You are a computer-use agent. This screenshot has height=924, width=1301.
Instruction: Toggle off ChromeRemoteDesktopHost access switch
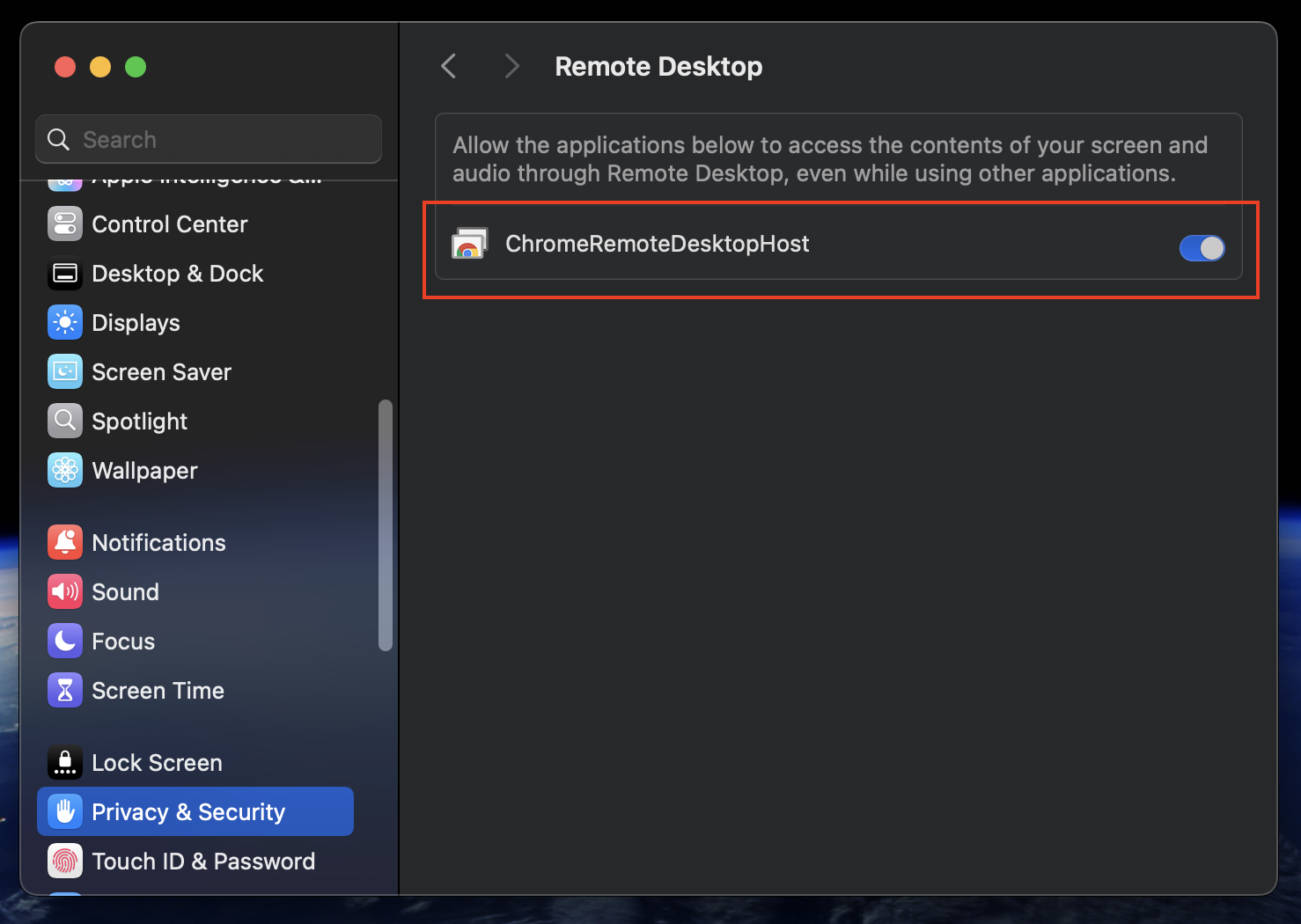[x=1202, y=248]
